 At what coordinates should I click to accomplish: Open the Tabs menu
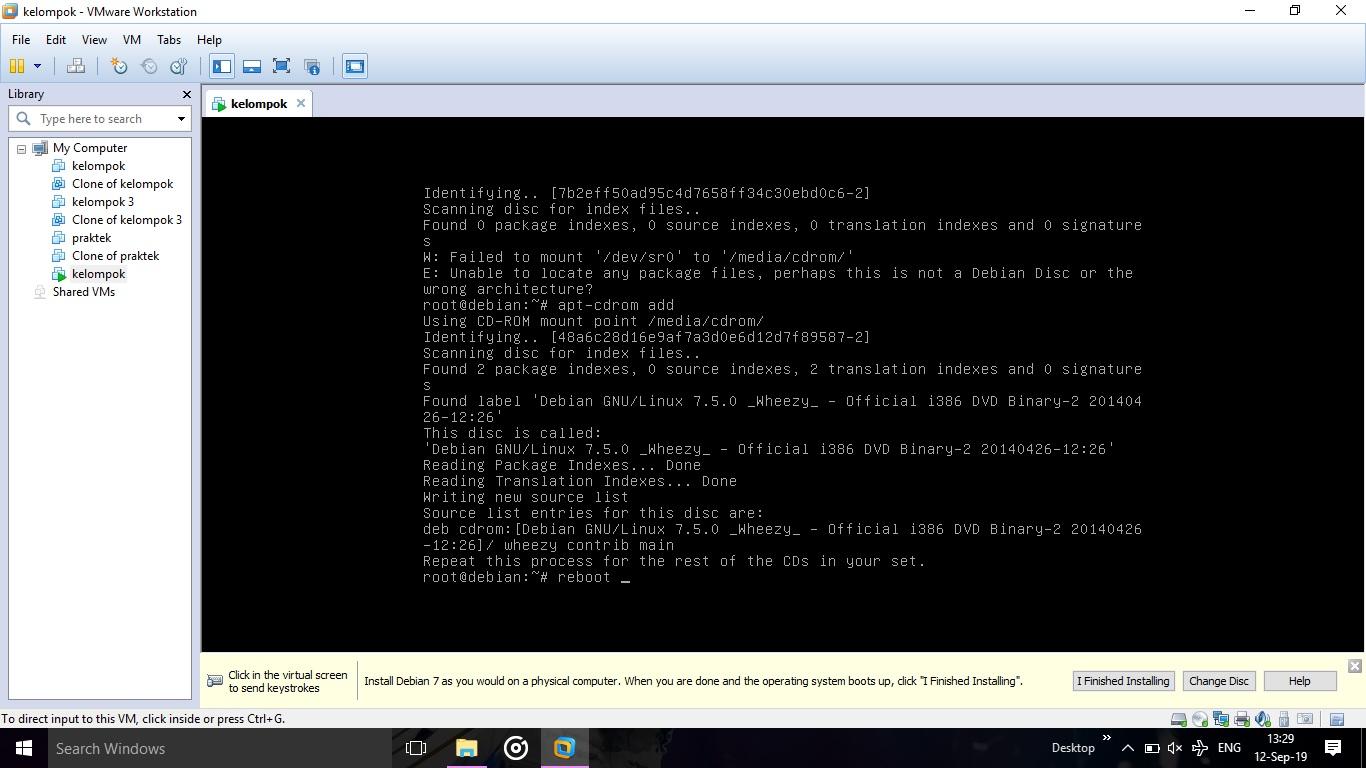click(168, 40)
